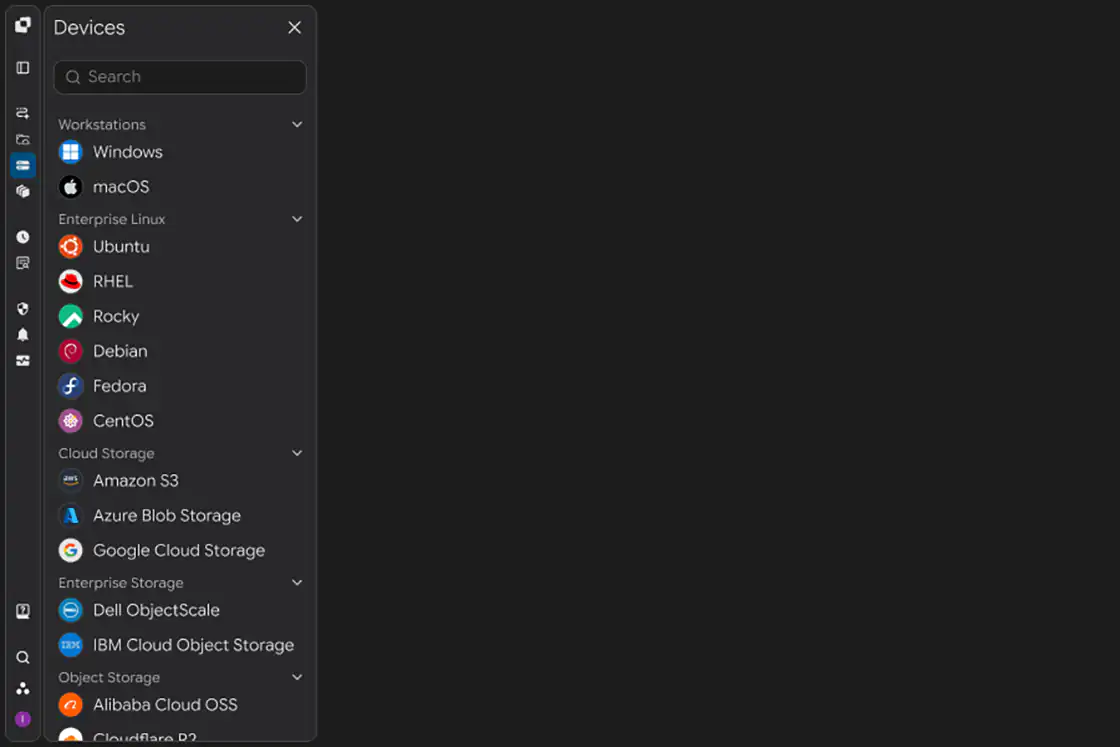Collapse the Workstations section
This screenshot has width=1120, height=747.
tap(297, 124)
